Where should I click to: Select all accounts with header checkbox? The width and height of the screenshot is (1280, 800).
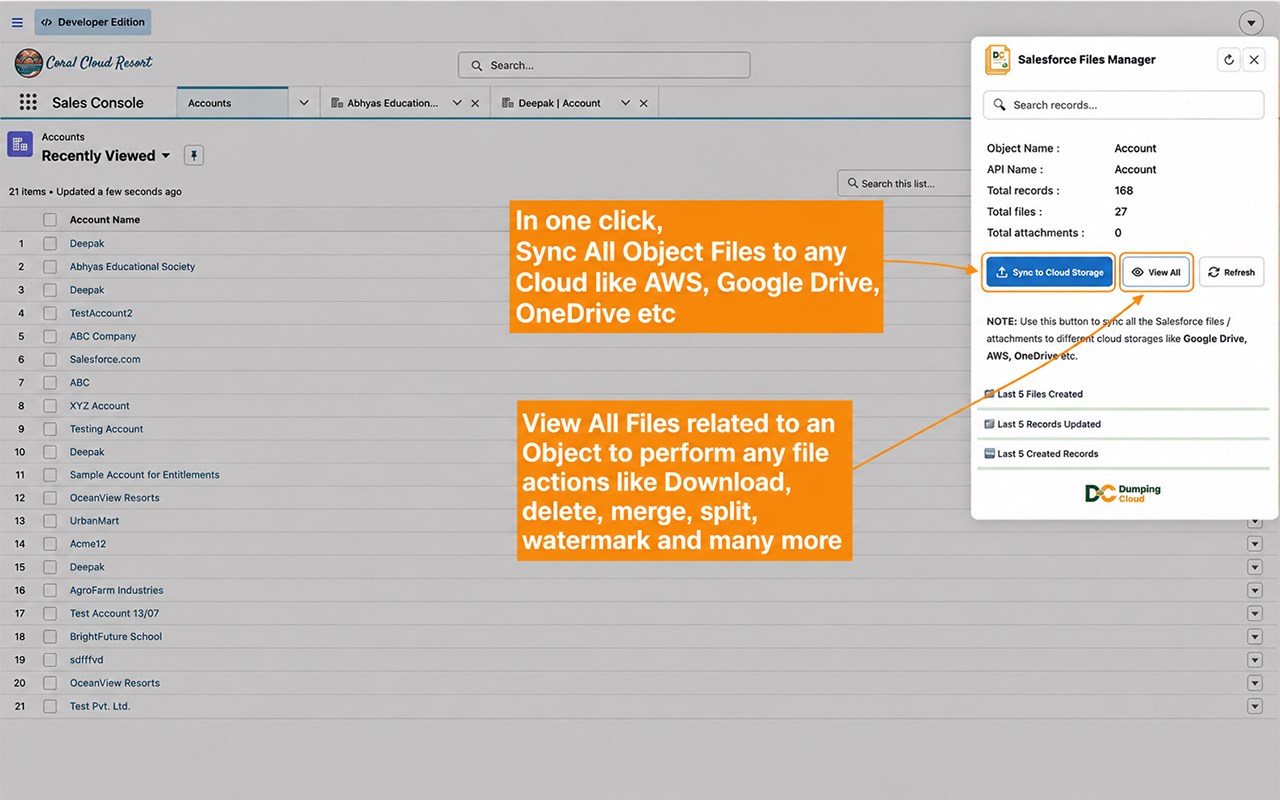click(50, 220)
